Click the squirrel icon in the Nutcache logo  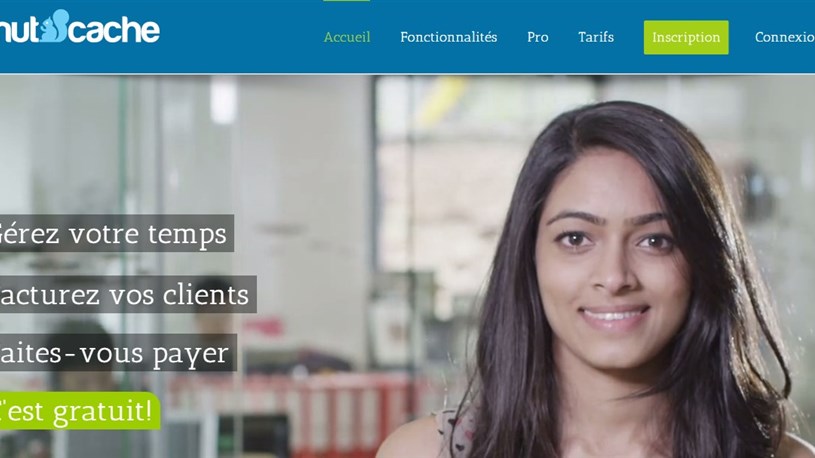tap(55, 25)
